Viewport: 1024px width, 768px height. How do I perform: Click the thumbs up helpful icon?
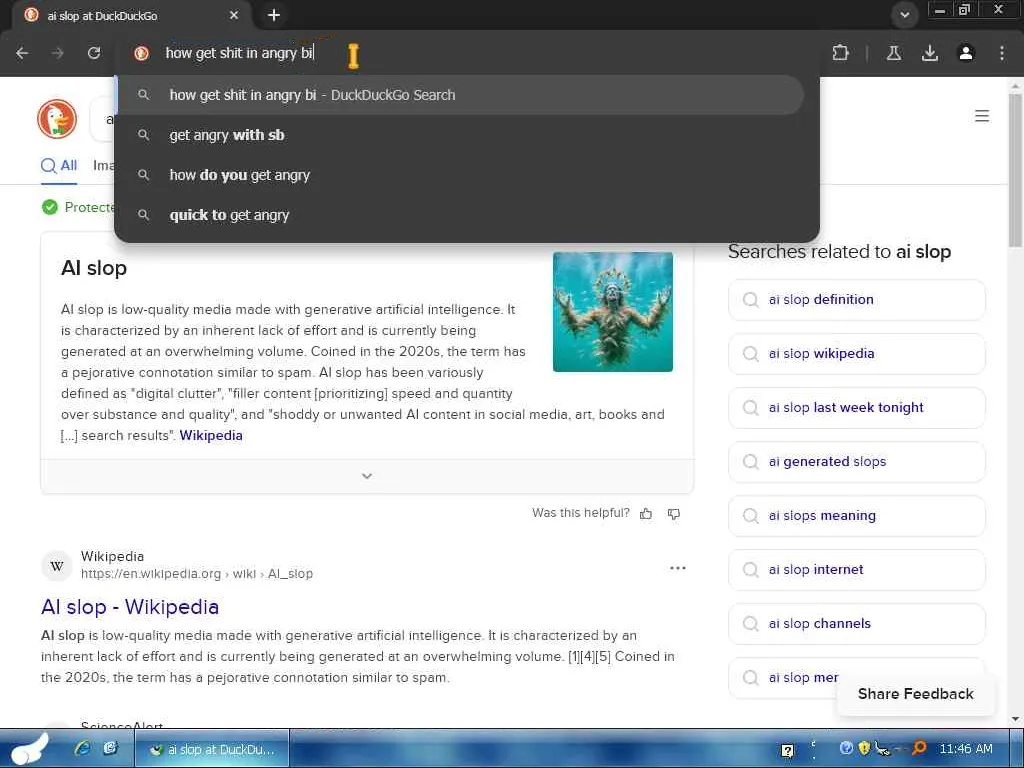646,514
